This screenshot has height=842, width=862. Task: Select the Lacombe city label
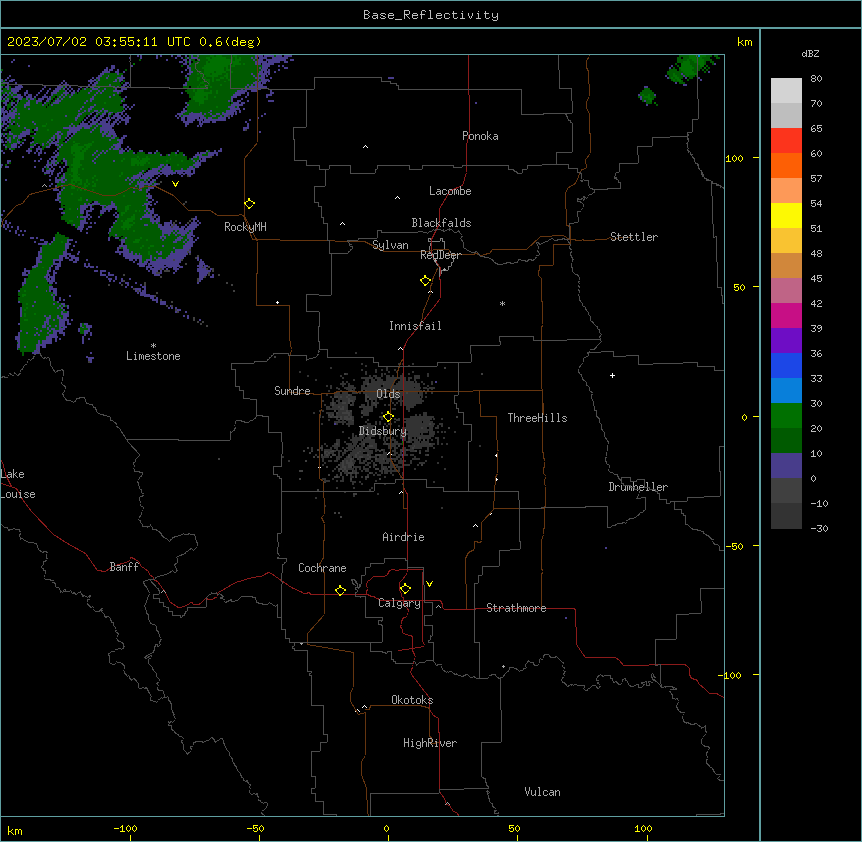click(x=450, y=191)
